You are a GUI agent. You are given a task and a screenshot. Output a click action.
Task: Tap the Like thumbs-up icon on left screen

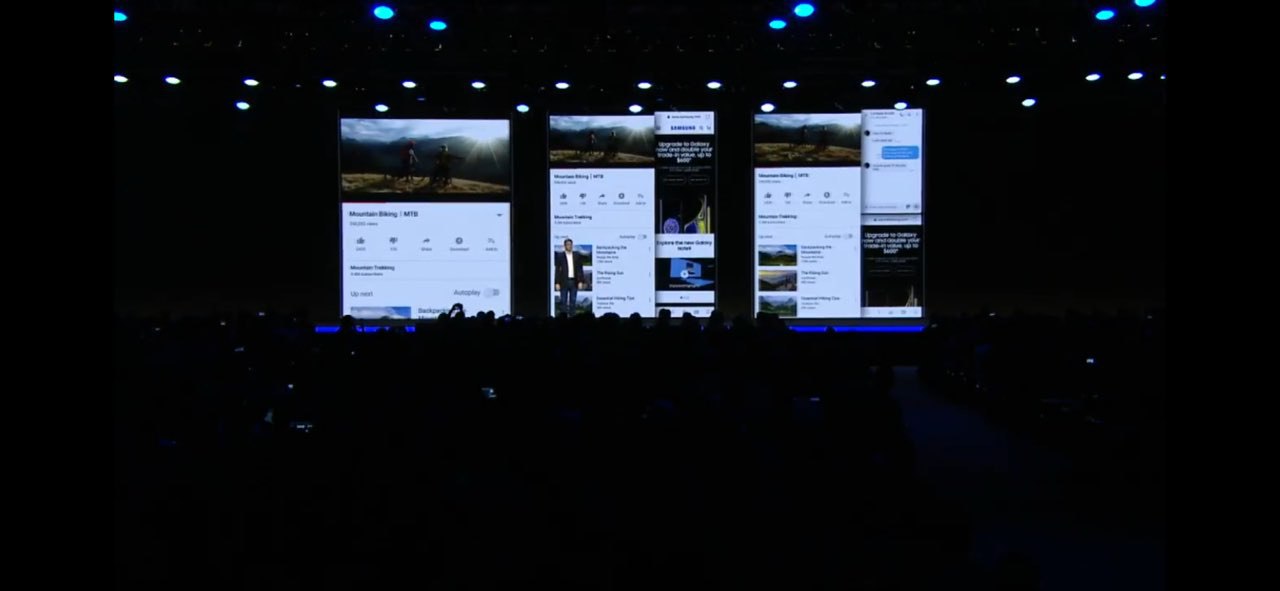(x=361, y=240)
